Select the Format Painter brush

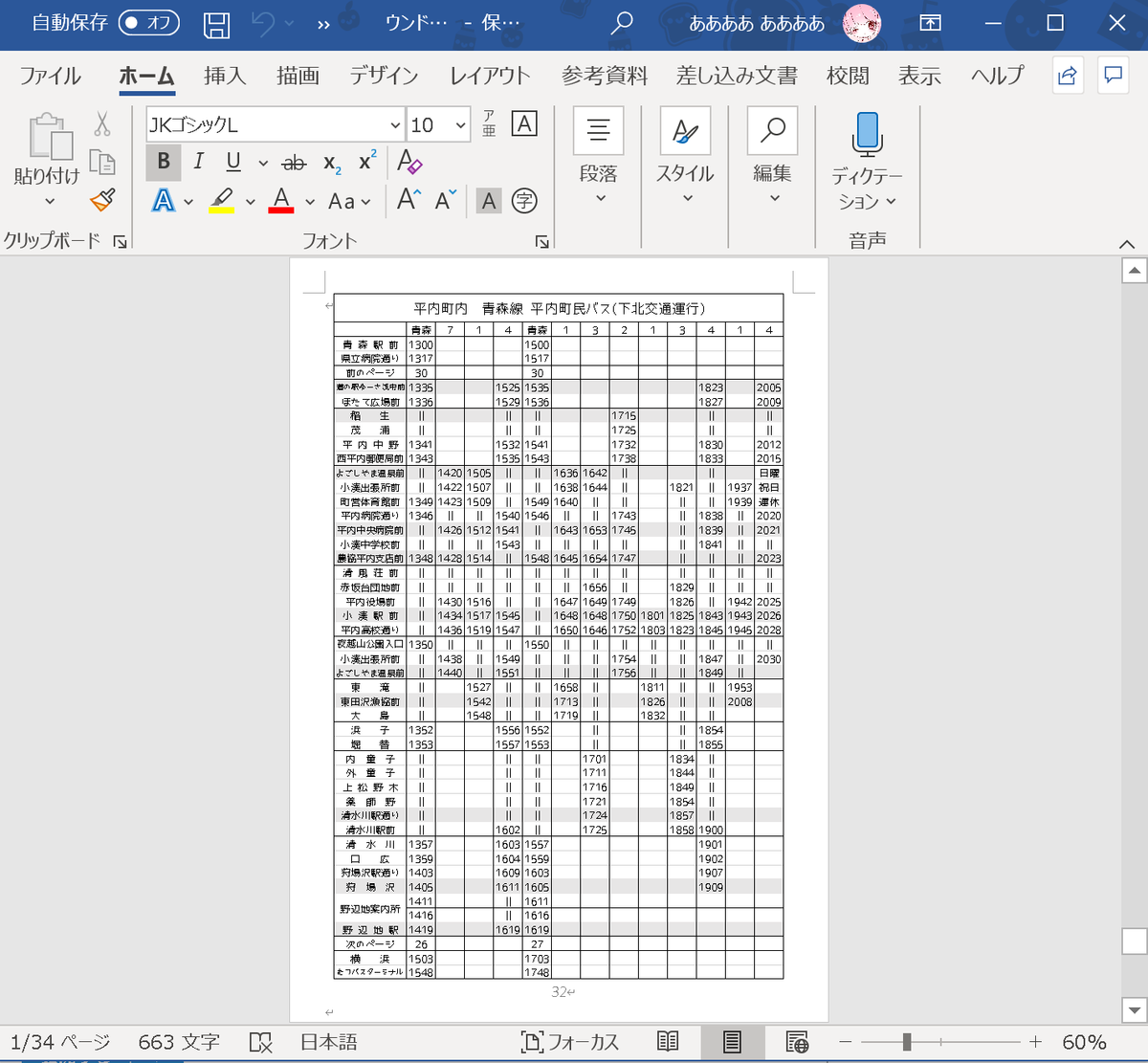pos(102,200)
